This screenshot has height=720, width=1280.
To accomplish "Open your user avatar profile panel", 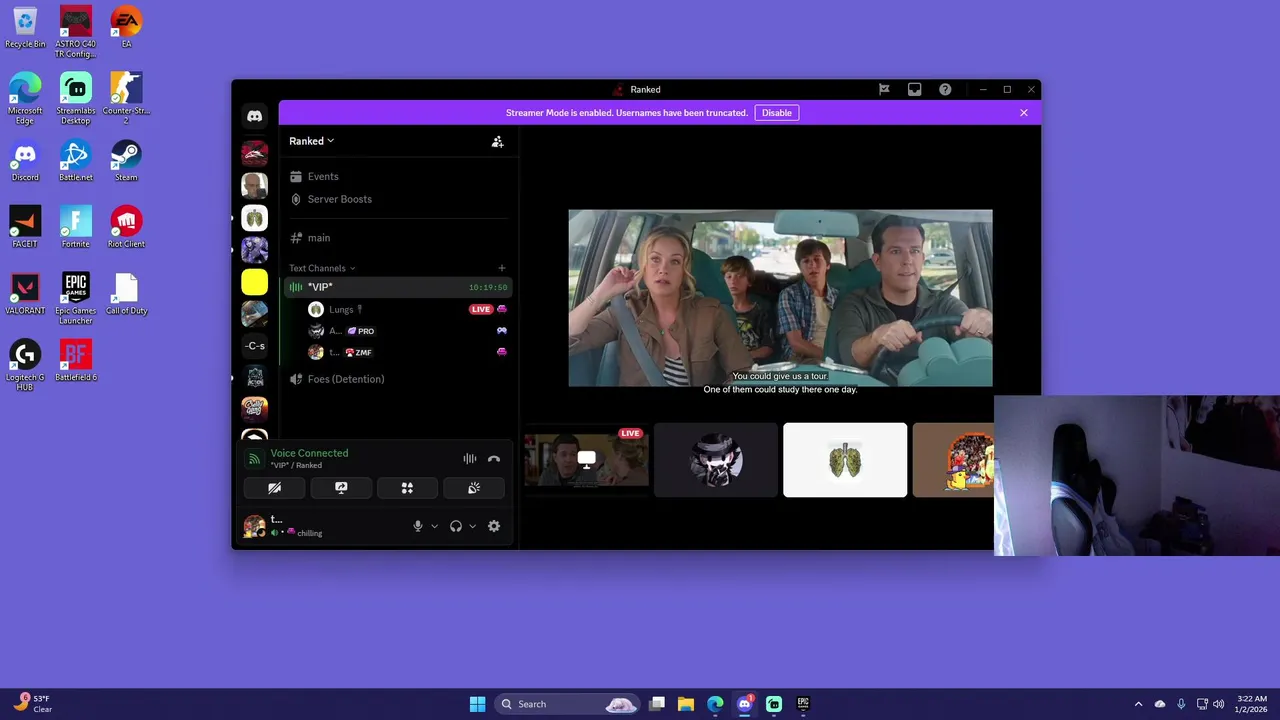I will pyautogui.click(x=254, y=526).
